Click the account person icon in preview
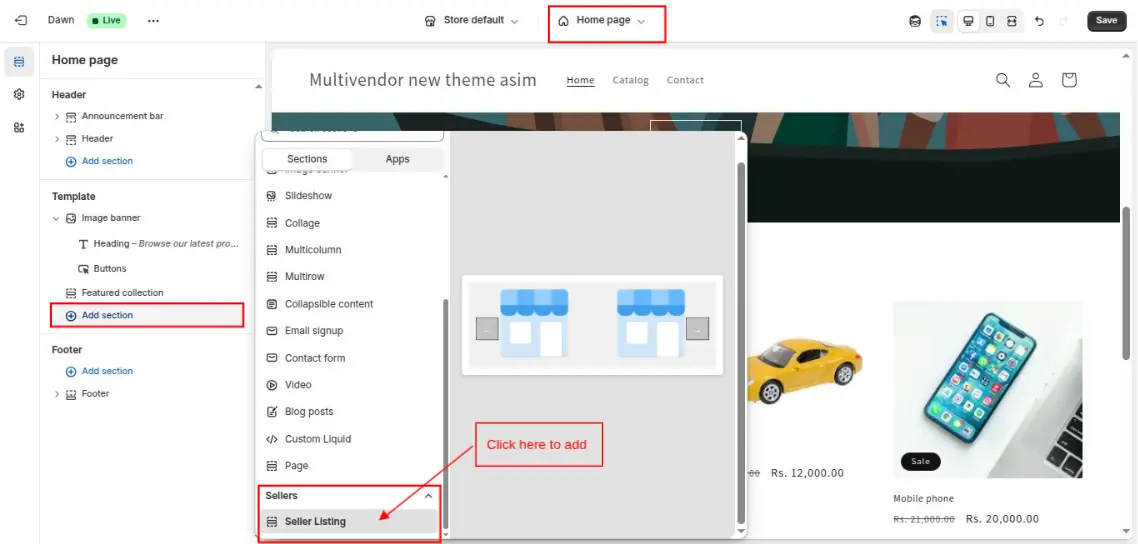The height and width of the screenshot is (544, 1138). click(1036, 80)
